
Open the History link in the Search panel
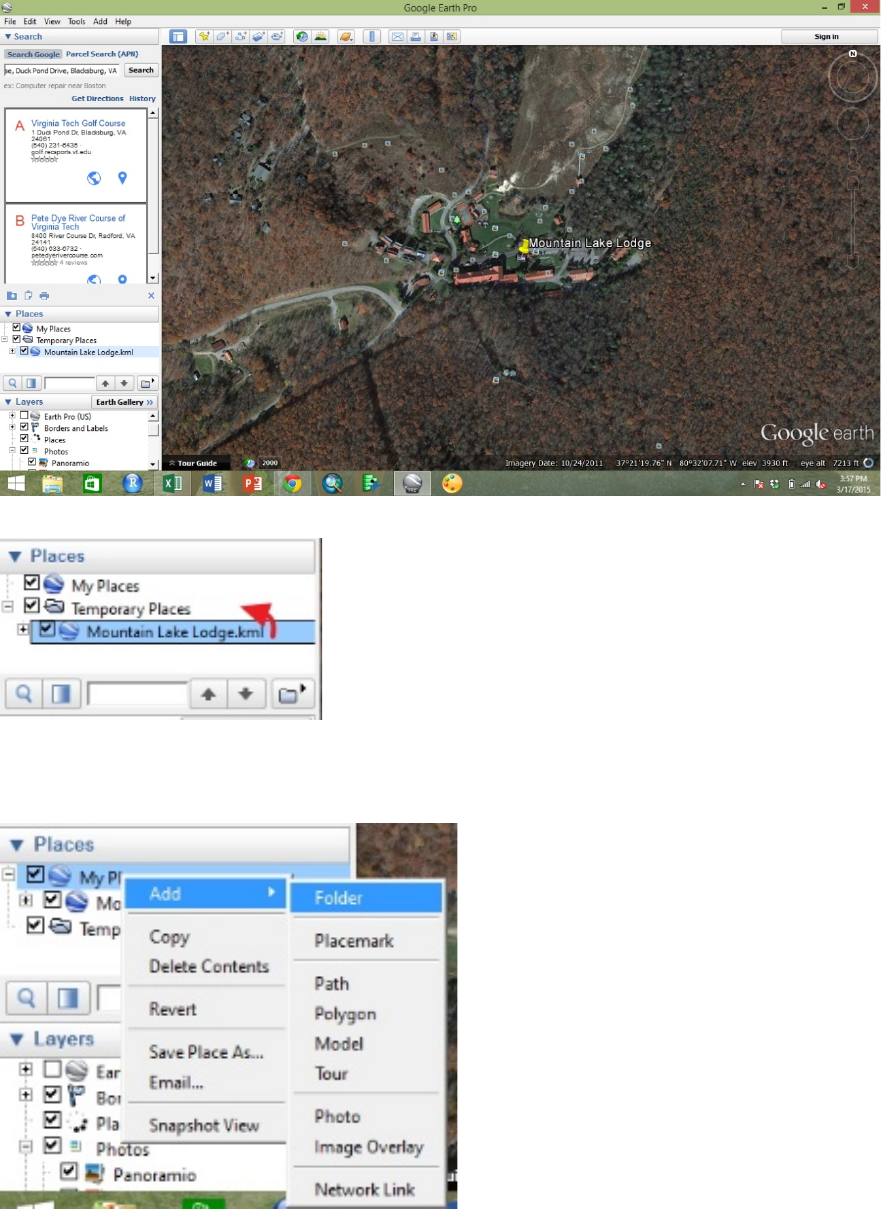point(142,99)
